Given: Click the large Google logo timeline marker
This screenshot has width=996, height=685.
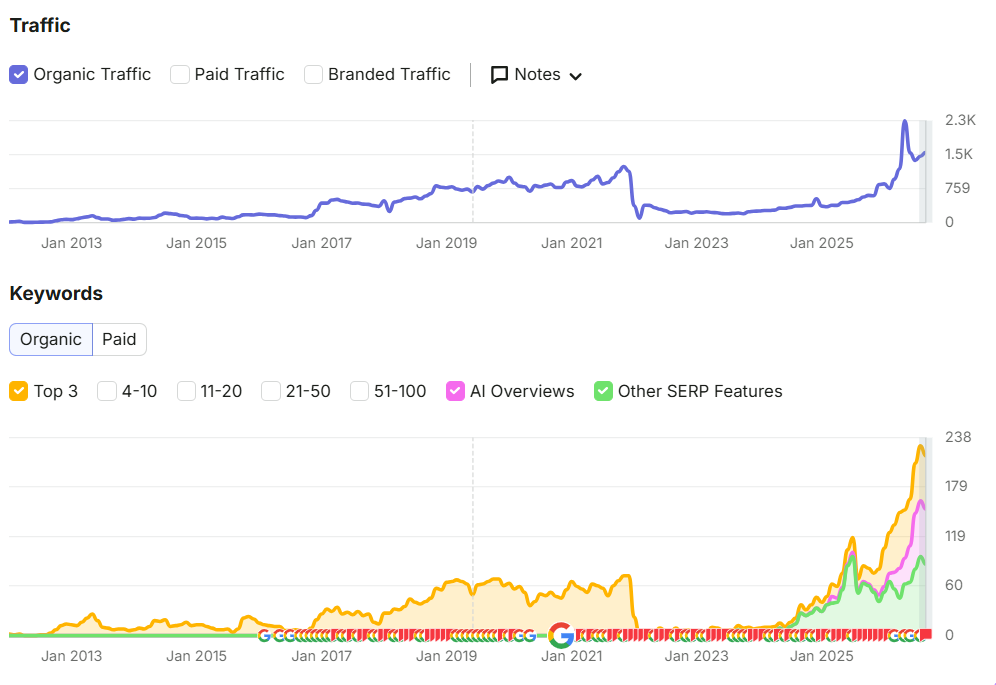Looking at the screenshot, I should pos(562,635).
